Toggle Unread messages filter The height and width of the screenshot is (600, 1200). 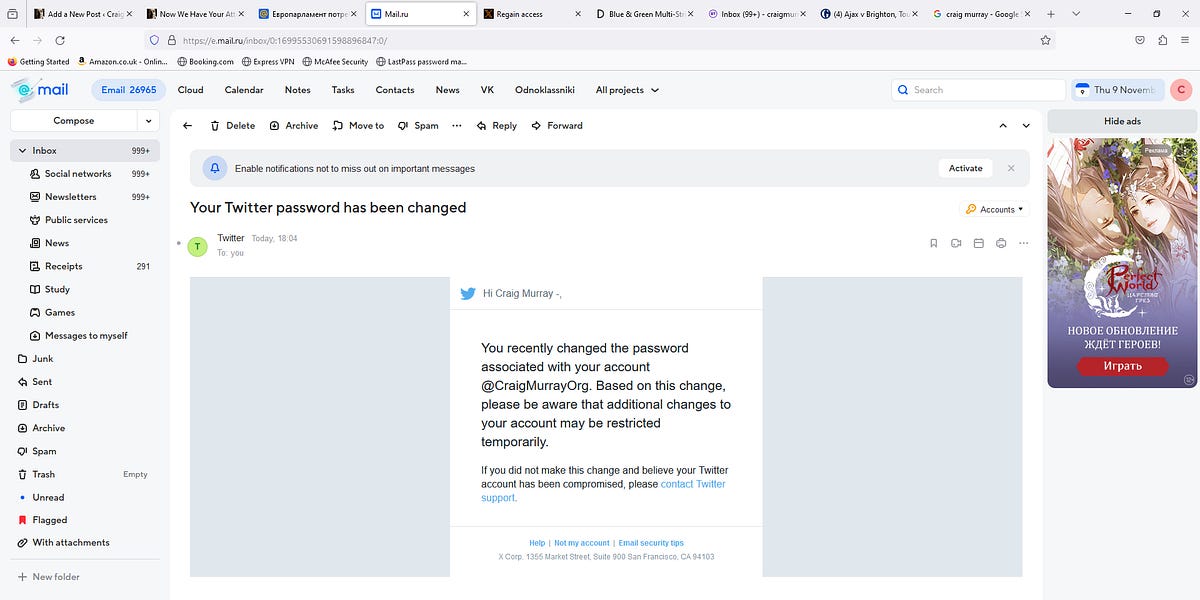pos(47,497)
